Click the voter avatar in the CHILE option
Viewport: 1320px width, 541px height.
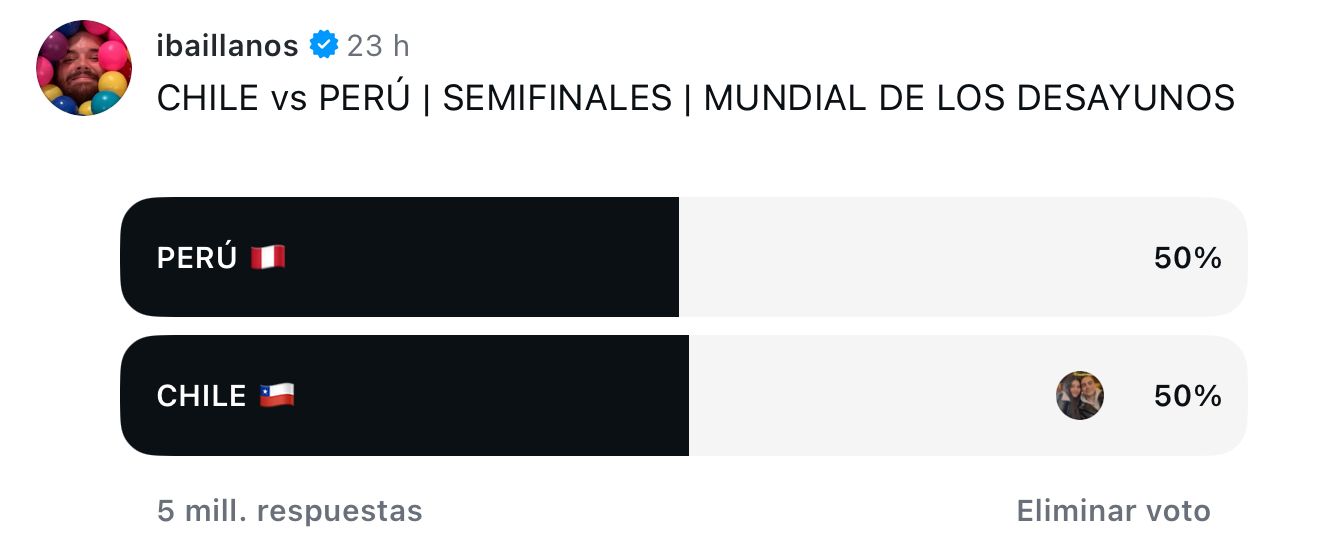(x=1080, y=395)
